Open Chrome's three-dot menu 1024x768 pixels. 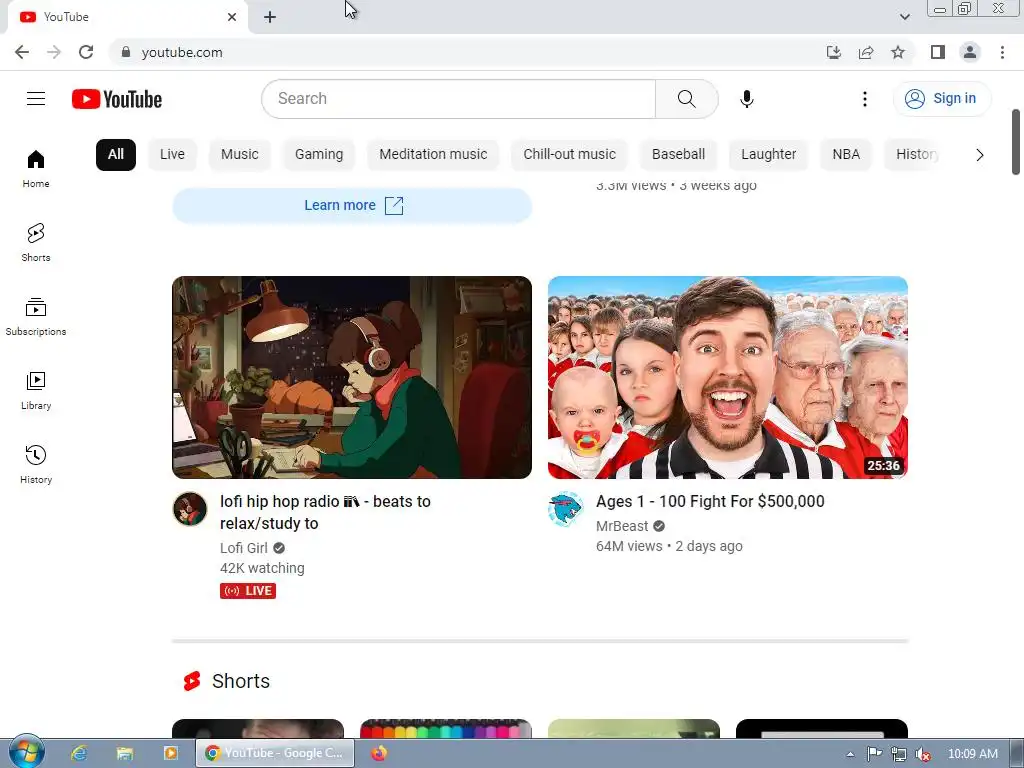pos(1002,52)
